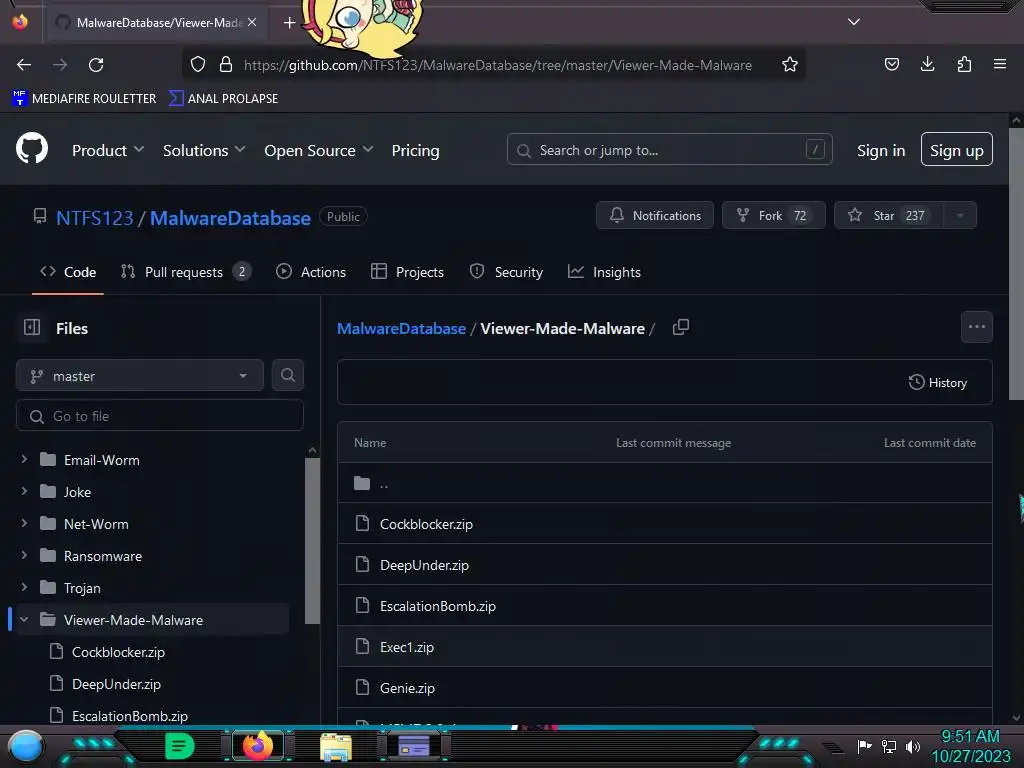Expand the Open Source menu
Viewport: 1024px width, 768px height.
point(319,150)
